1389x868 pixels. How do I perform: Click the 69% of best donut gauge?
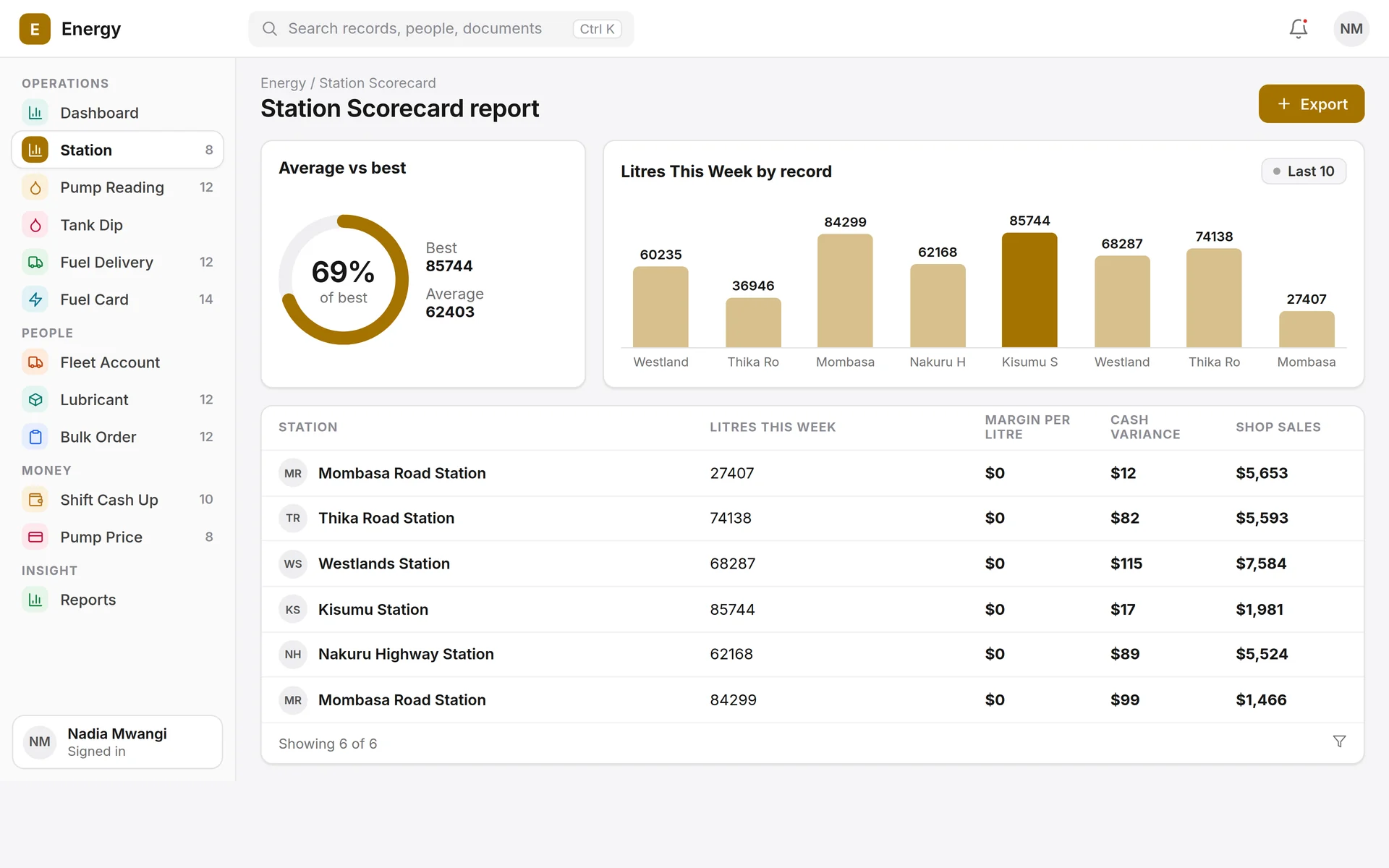344,279
